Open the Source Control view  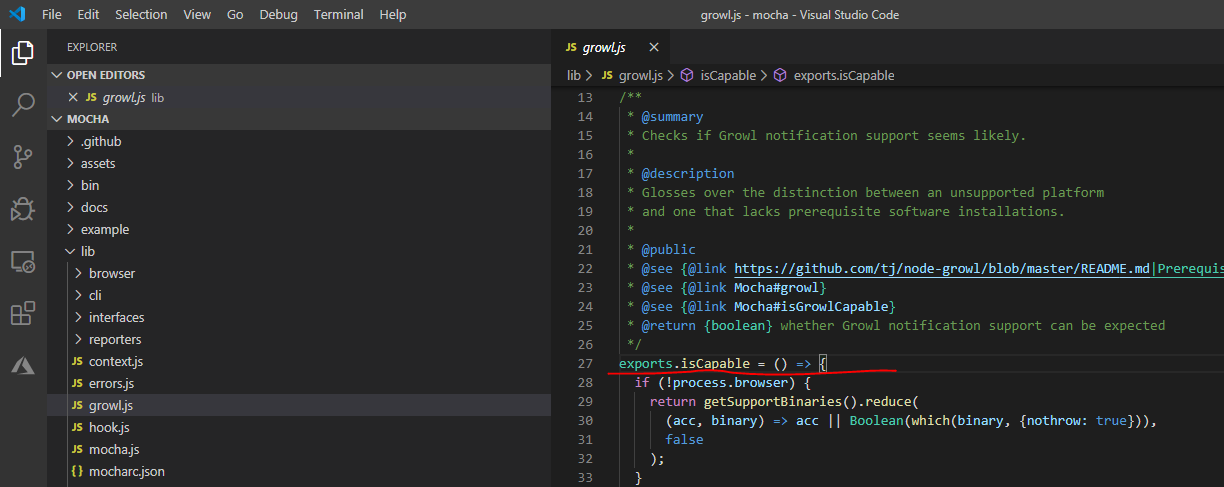[x=23, y=157]
